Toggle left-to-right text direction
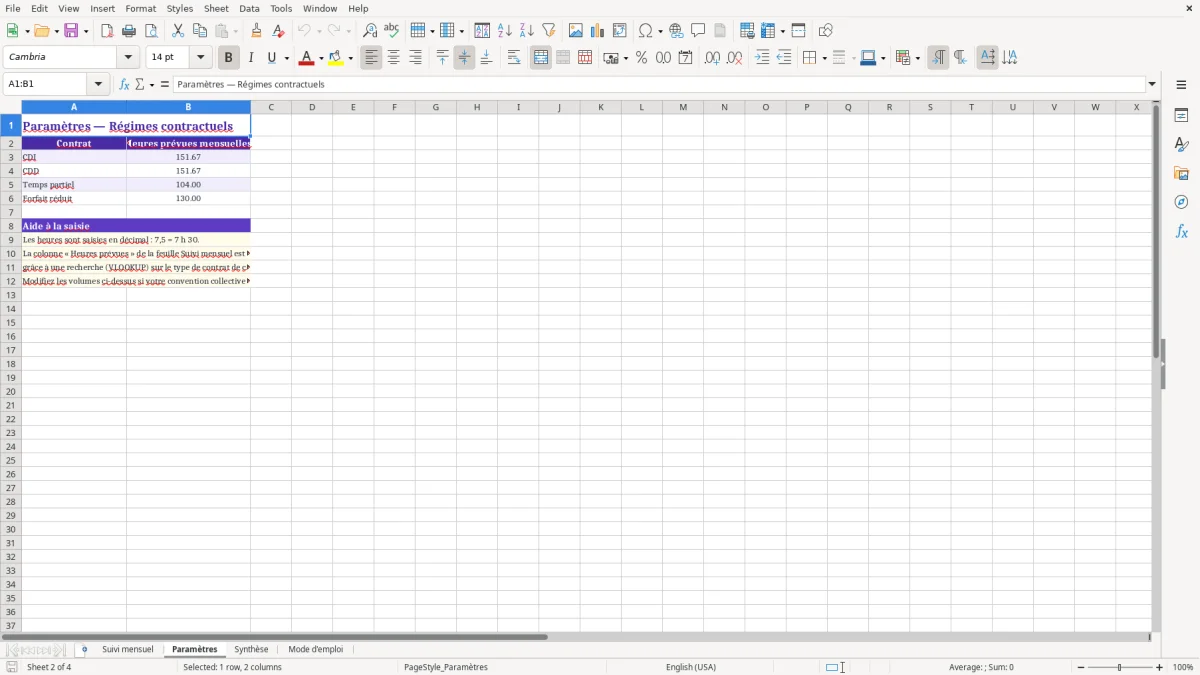 tap(938, 58)
